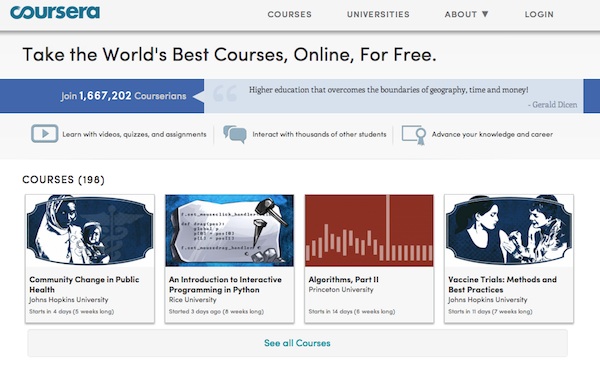The height and width of the screenshot is (369, 600).
Task: Click 'Interact with thousands of other students'
Action: (x=320, y=134)
